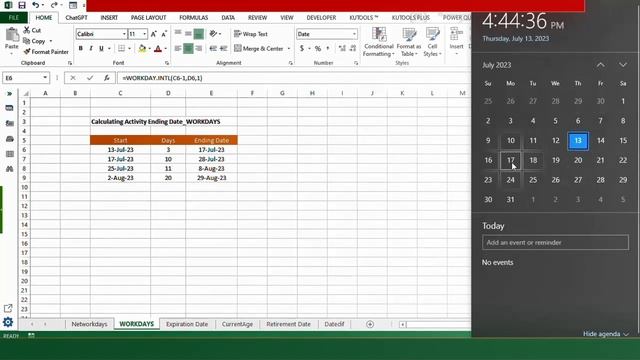Click Hide agenda link
The width and height of the screenshot is (640, 360).
pos(606,334)
